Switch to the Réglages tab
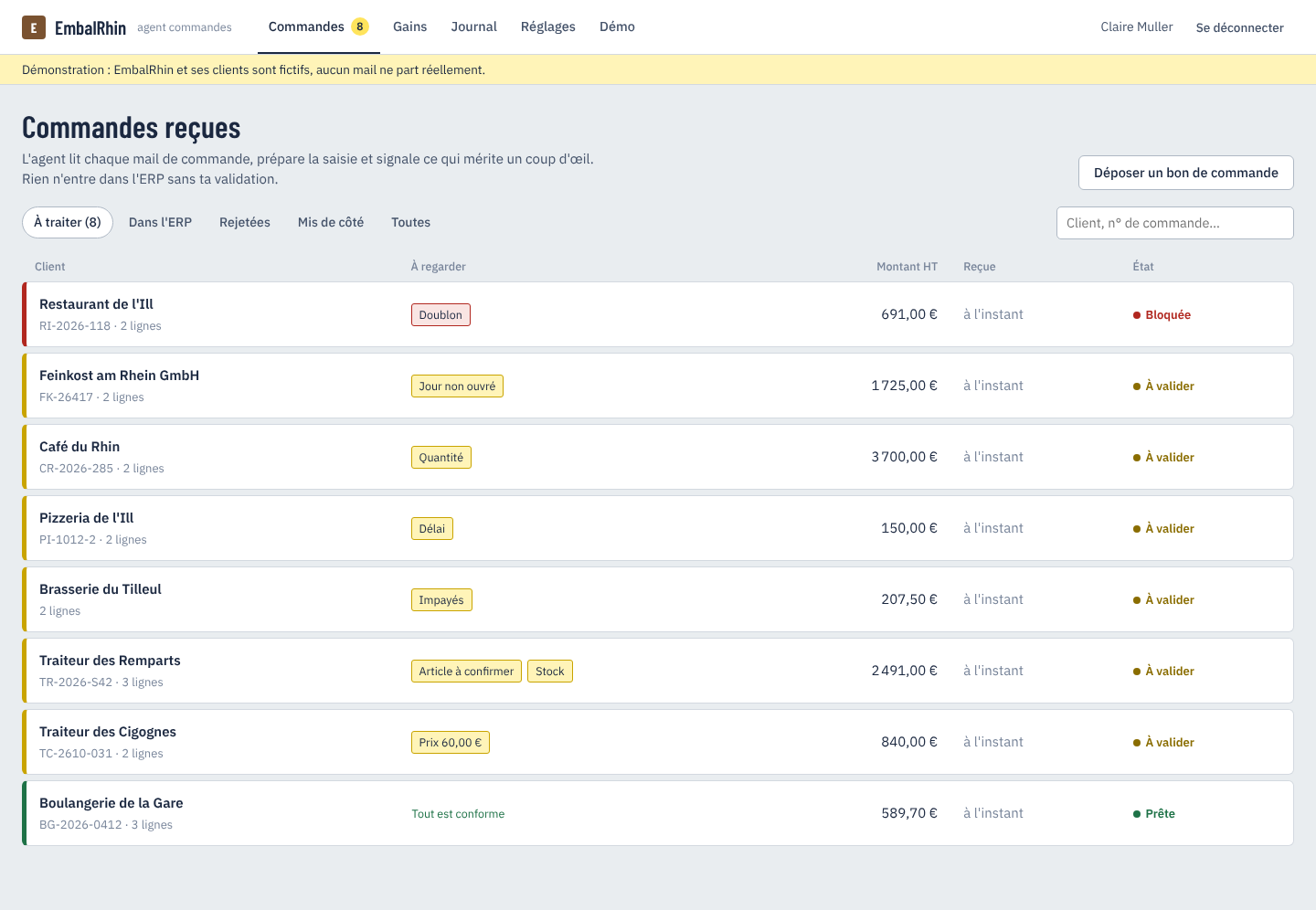Screen dimensions: 1316x910 [548, 26]
